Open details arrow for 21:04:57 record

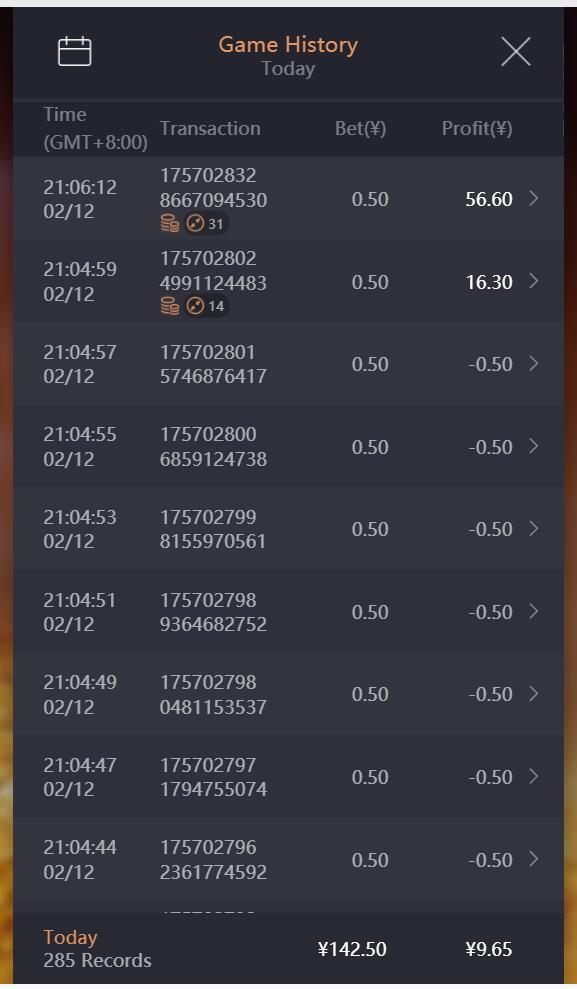pyautogui.click(x=533, y=364)
